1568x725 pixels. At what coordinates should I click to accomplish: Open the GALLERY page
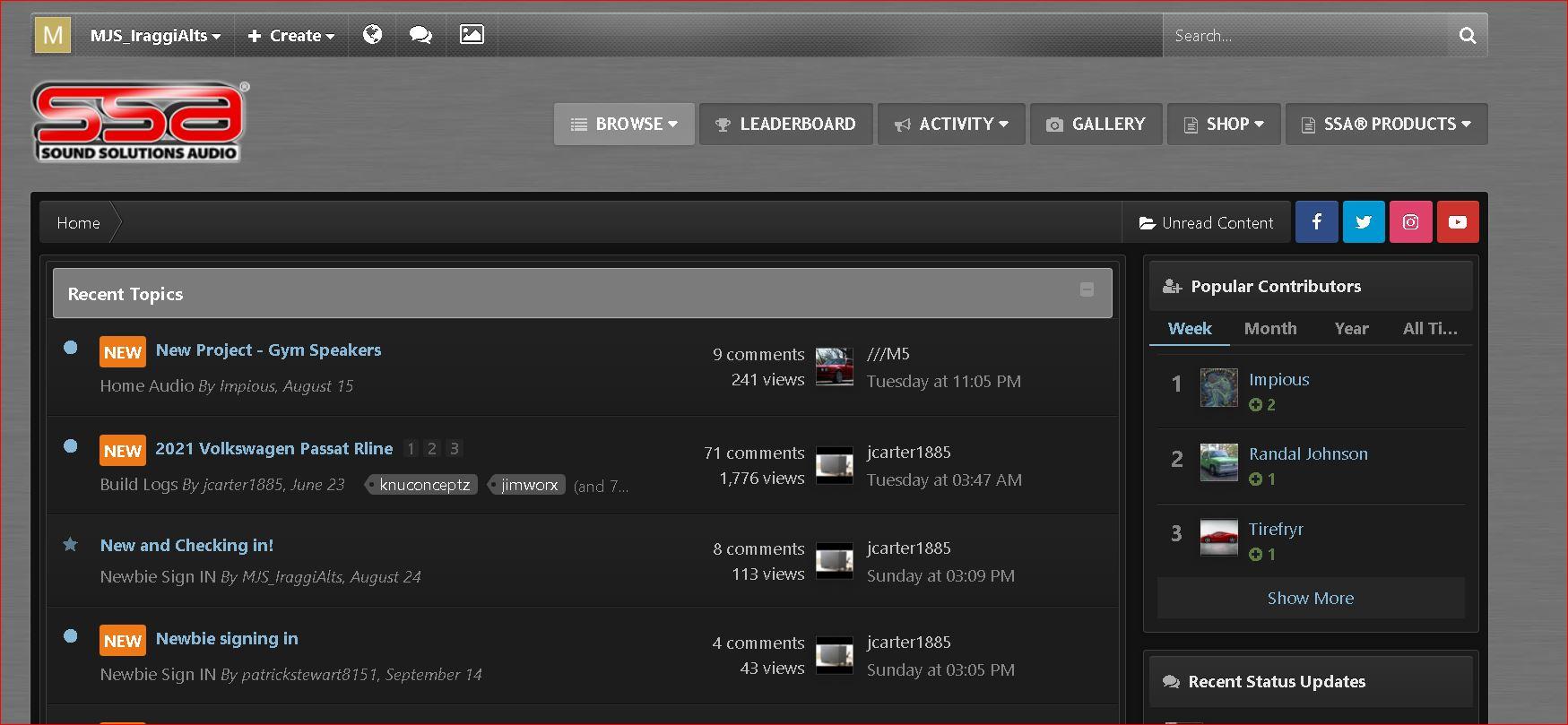tap(1096, 124)
